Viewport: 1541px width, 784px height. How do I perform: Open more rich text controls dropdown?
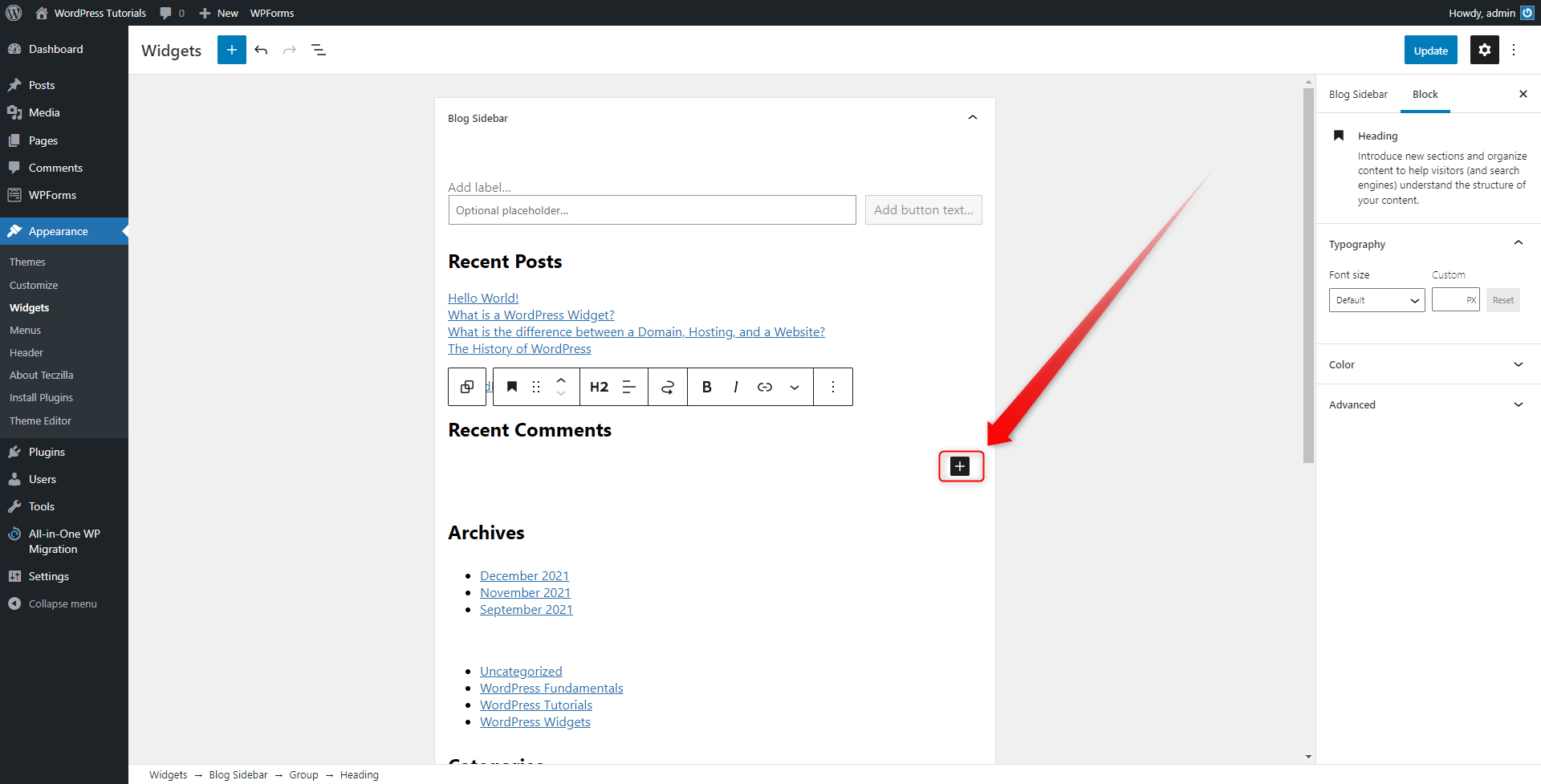tap(795, 387)
